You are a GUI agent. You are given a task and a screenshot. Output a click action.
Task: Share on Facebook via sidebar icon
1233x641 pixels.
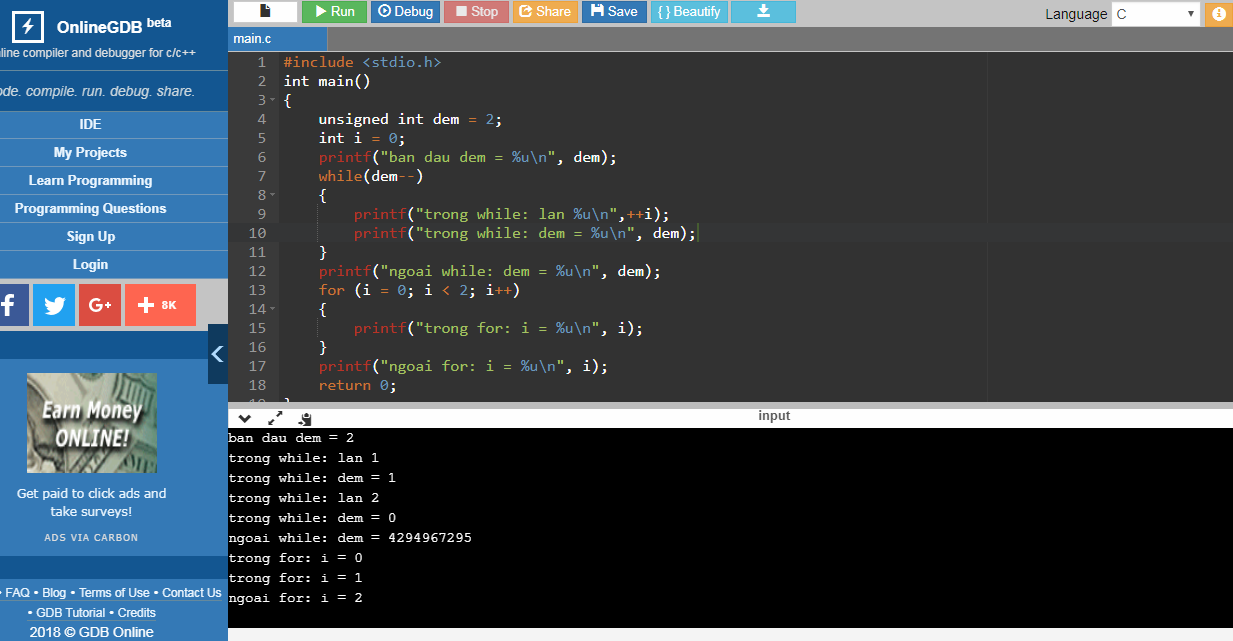[11, 305]
